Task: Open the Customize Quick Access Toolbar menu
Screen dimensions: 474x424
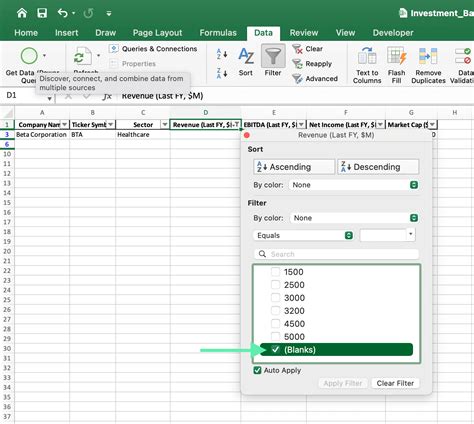Action: (x=109, y=14)
